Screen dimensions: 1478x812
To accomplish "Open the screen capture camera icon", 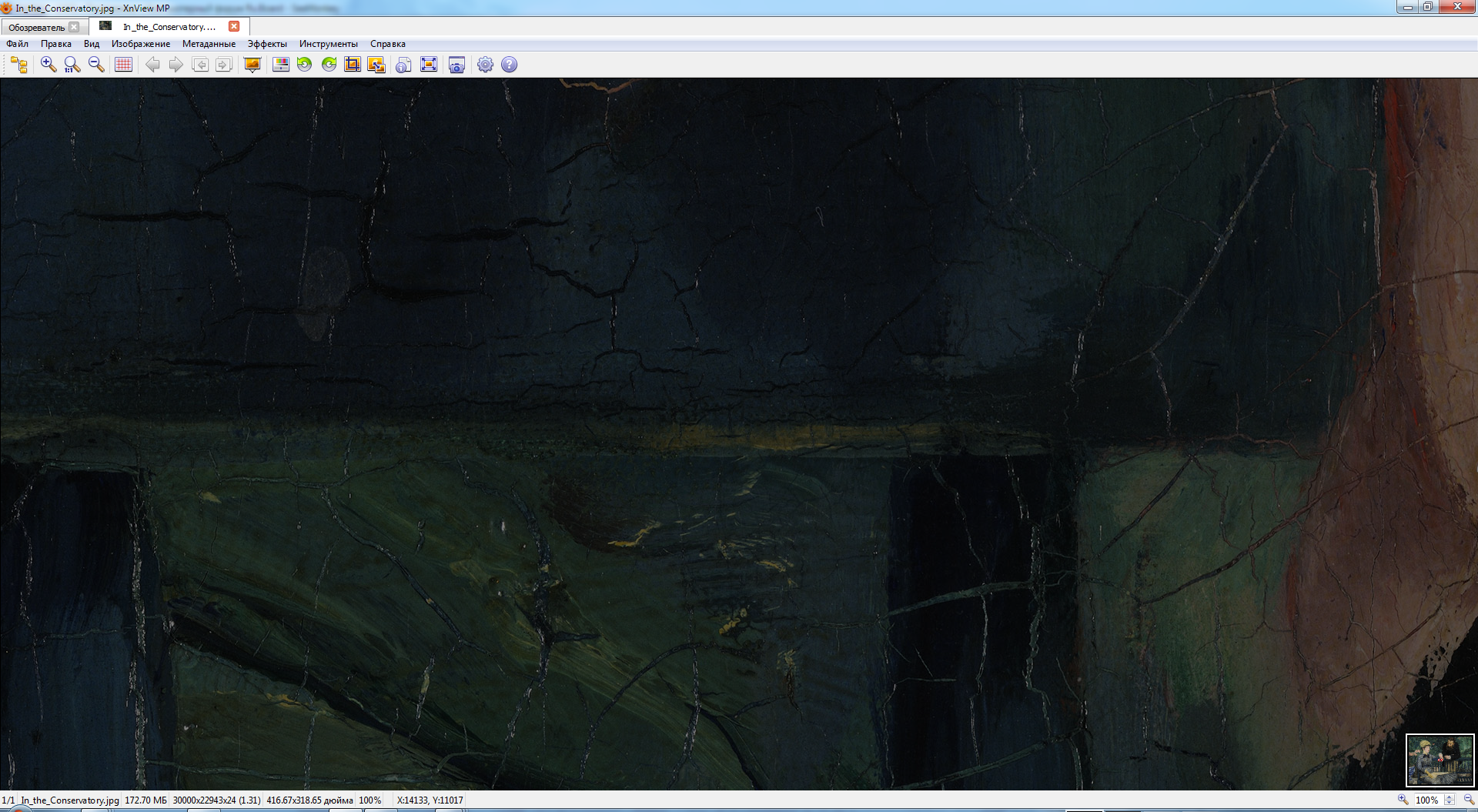I will click(456, 65).
